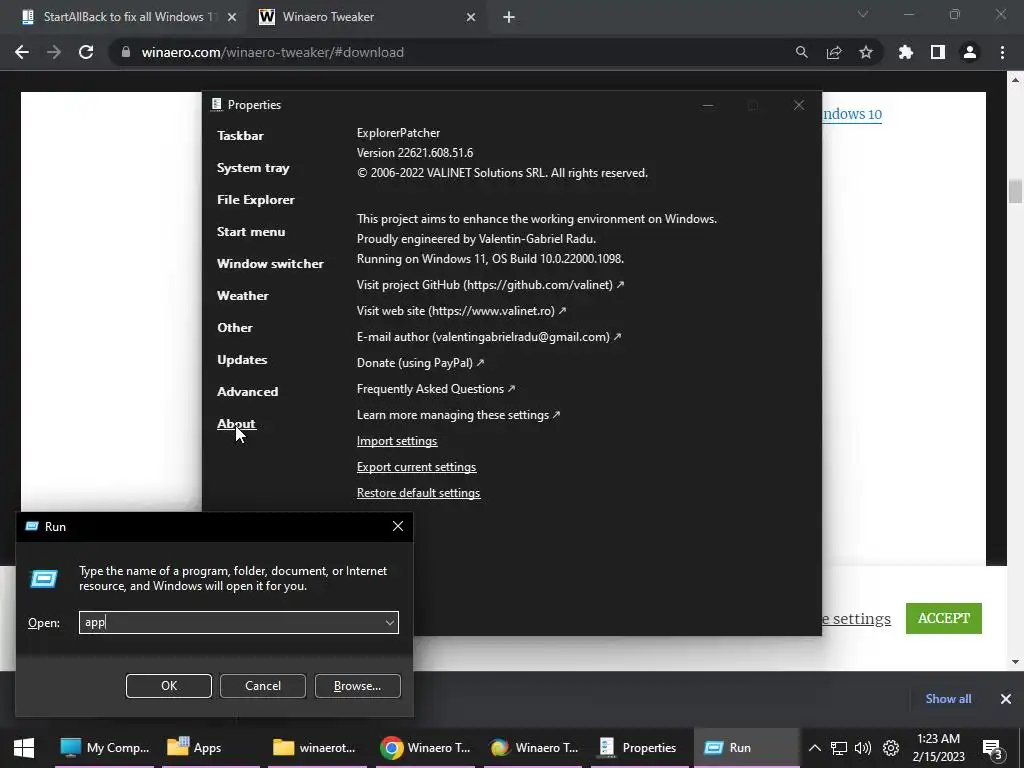This screenshot has width=1024, height=768.
Task: Click the tab search chevron in Chrome
Action: tap(863, 14)
